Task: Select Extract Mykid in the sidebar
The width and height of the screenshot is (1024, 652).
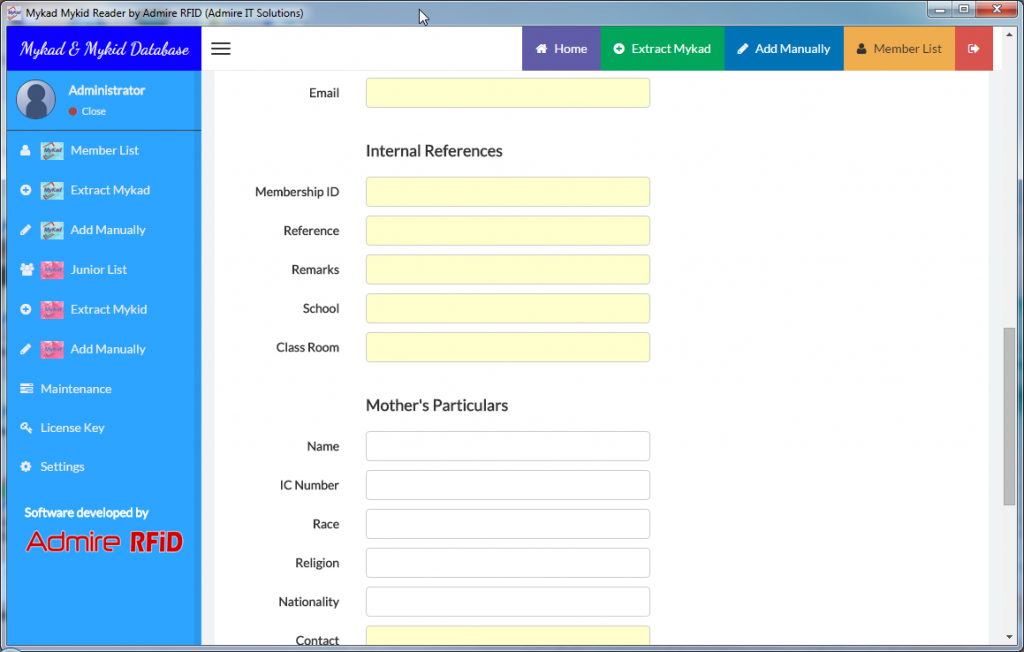Action: [x=108, y=310]
